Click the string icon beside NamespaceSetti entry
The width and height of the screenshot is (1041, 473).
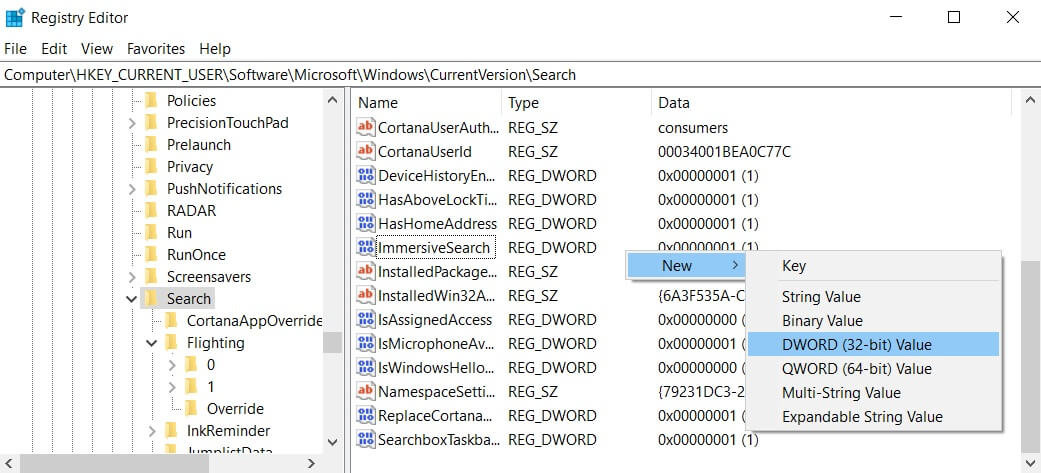(366, 391)
